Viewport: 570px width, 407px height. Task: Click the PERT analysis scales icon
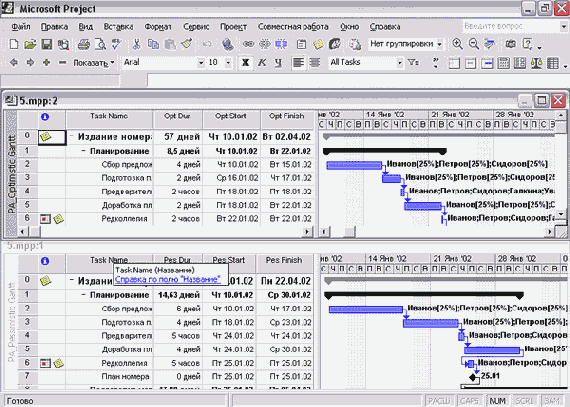click(536, 63)
